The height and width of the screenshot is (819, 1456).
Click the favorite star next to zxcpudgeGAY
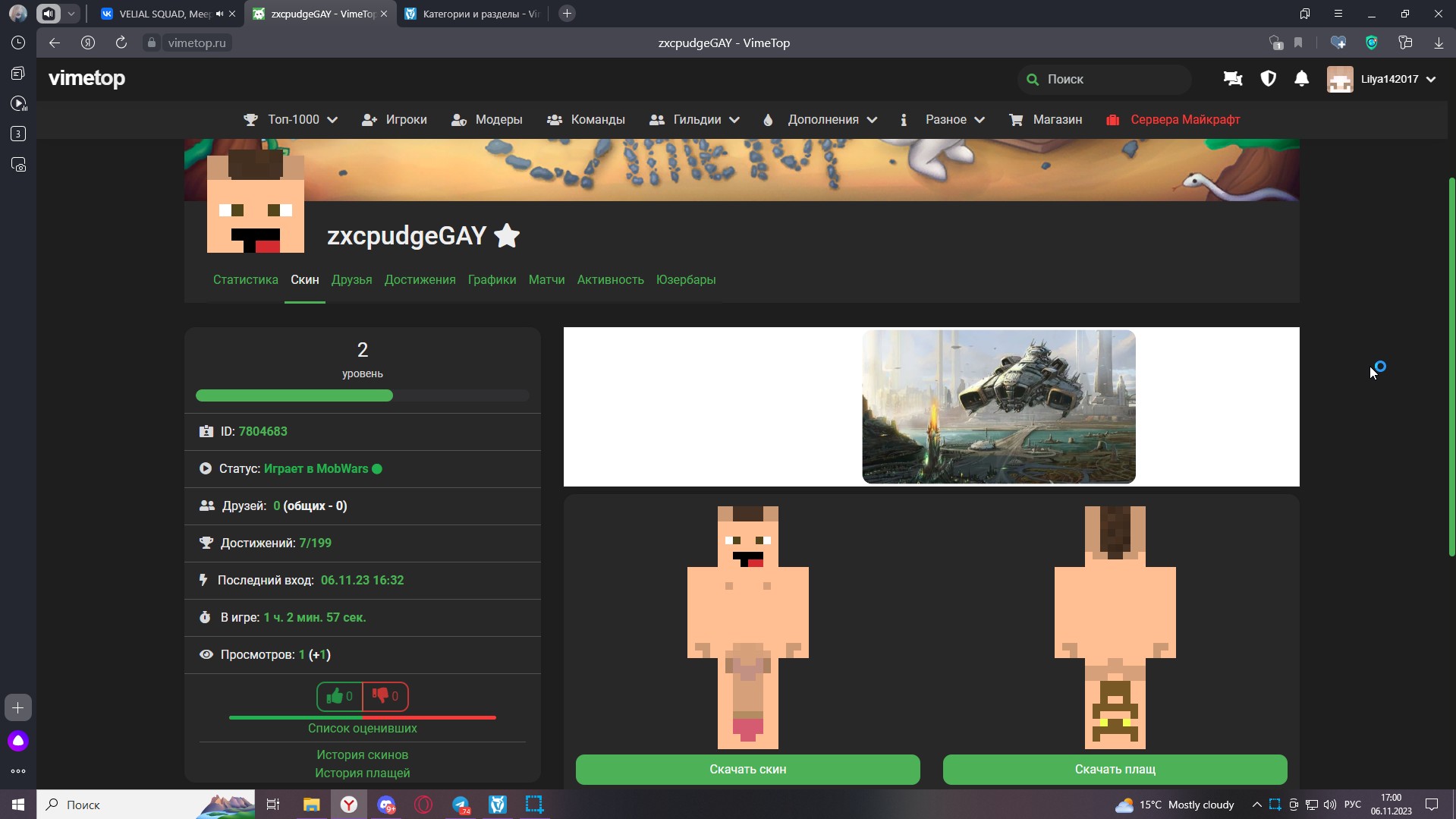[x=507, y=236]
